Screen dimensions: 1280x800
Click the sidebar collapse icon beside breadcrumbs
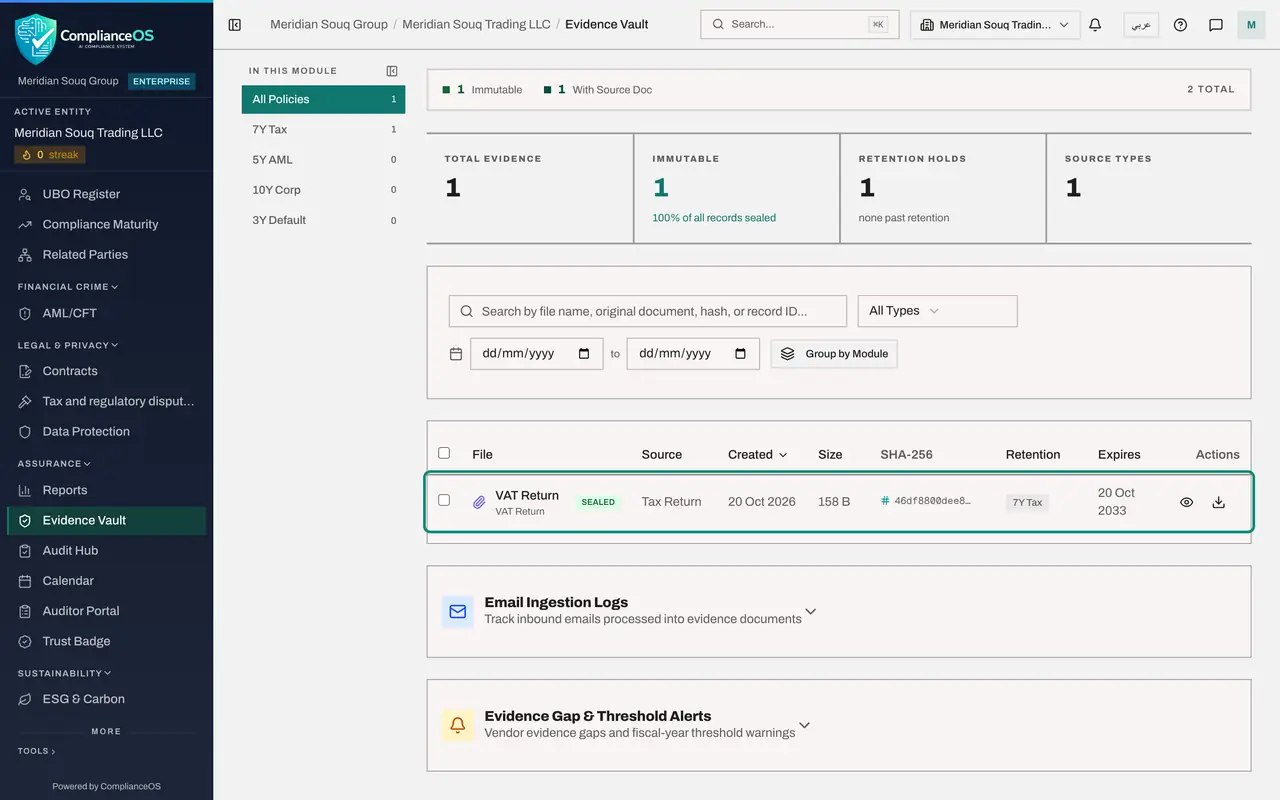[x=235, y=25]
